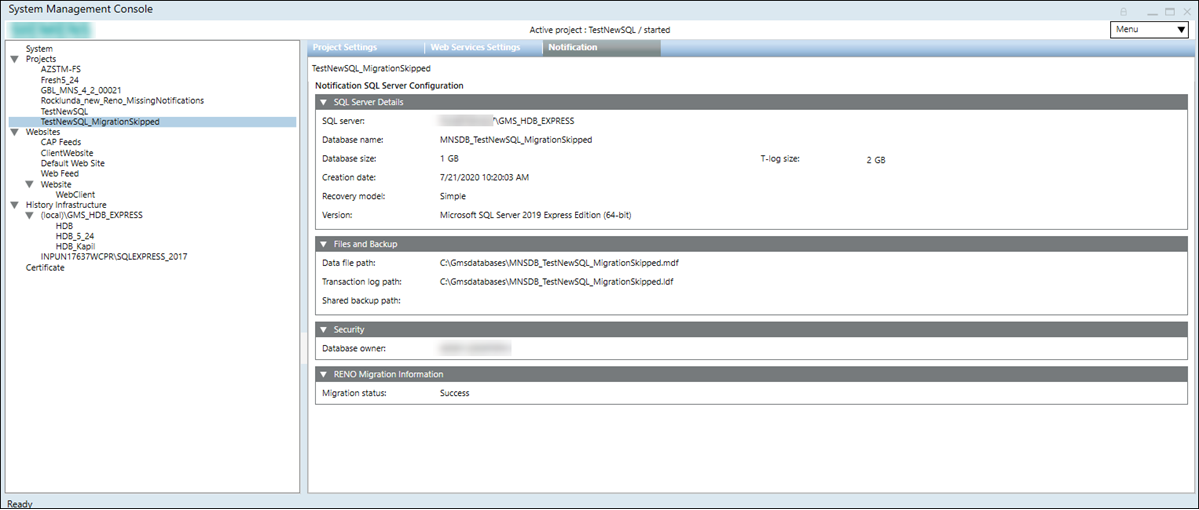
Task: Open the TestNewSQL project node
Action: coord(64,111)
